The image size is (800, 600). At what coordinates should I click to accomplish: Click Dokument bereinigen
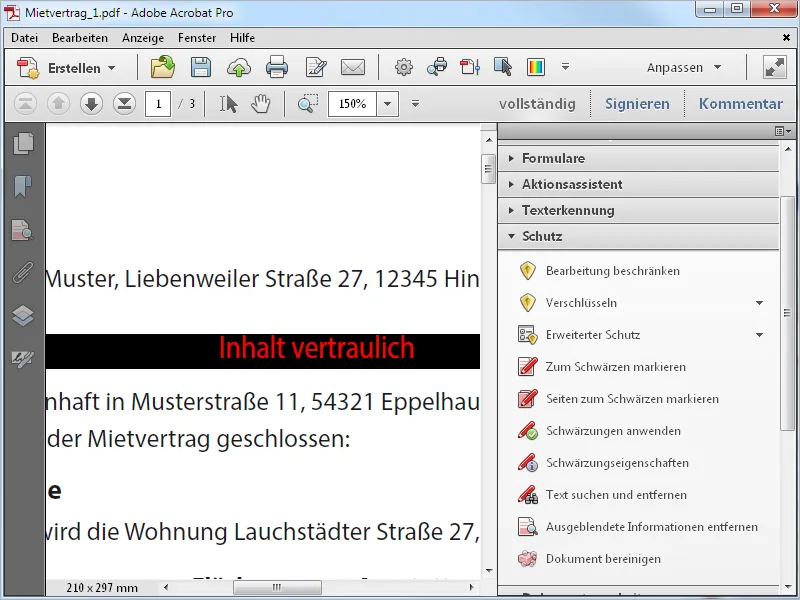click(x=589, y=559)
